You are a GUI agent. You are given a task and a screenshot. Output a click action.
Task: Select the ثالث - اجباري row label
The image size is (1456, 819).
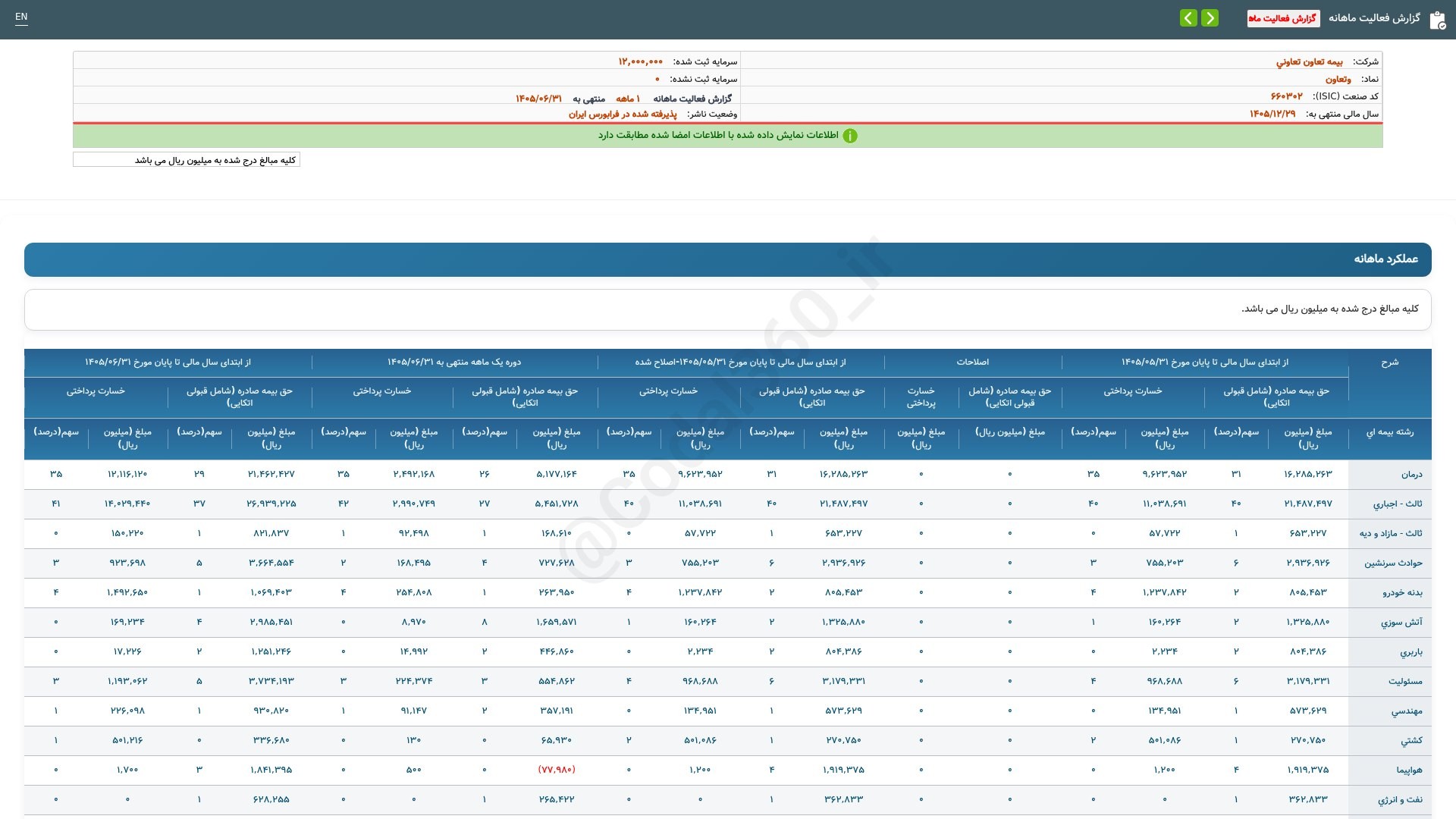(1398, 504)
